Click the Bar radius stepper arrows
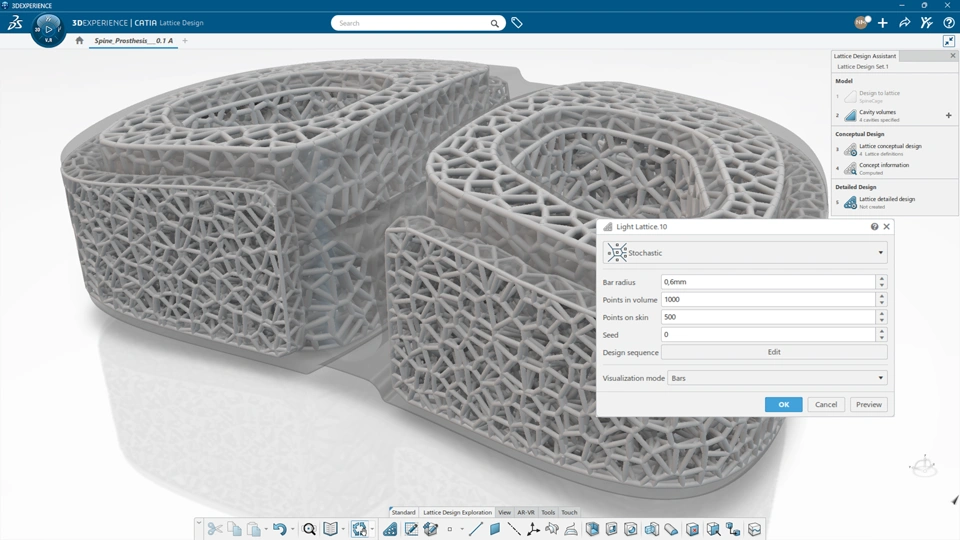960x540 pixels. click(x=881, y=282)
